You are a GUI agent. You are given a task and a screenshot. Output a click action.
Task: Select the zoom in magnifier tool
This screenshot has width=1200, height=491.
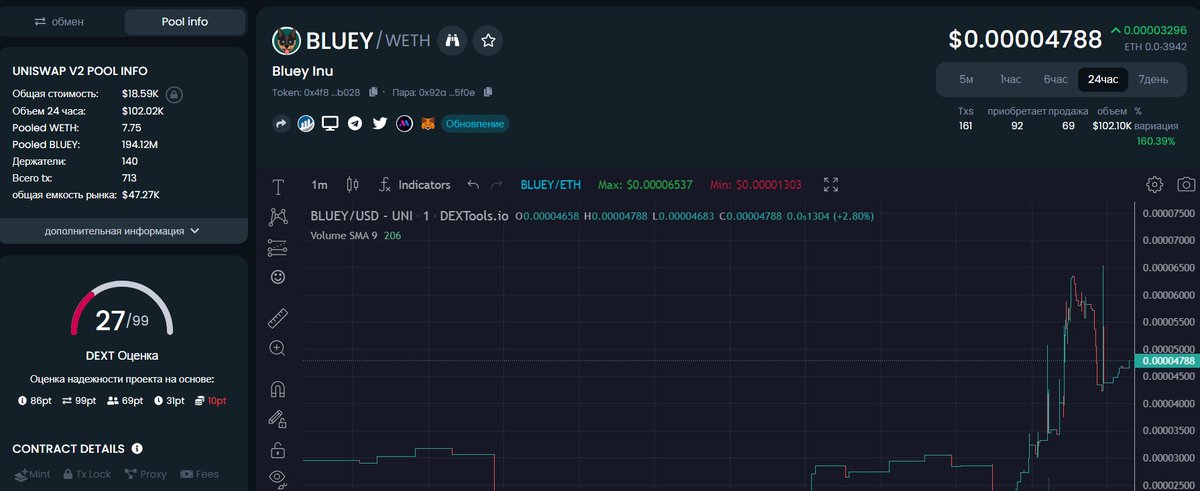point(278,348)
